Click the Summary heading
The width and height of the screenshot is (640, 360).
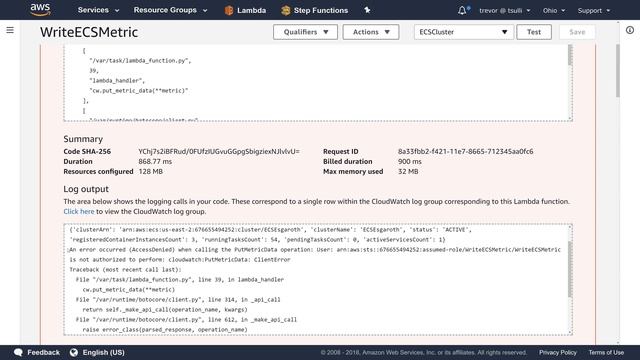83,139
